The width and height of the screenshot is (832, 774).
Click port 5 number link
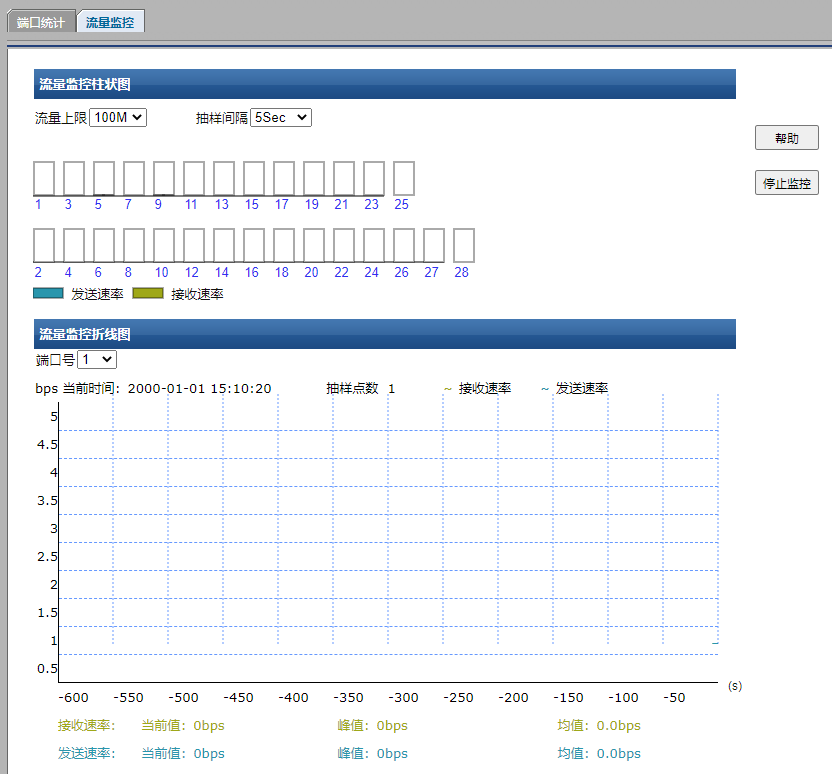tap(98, 204)
